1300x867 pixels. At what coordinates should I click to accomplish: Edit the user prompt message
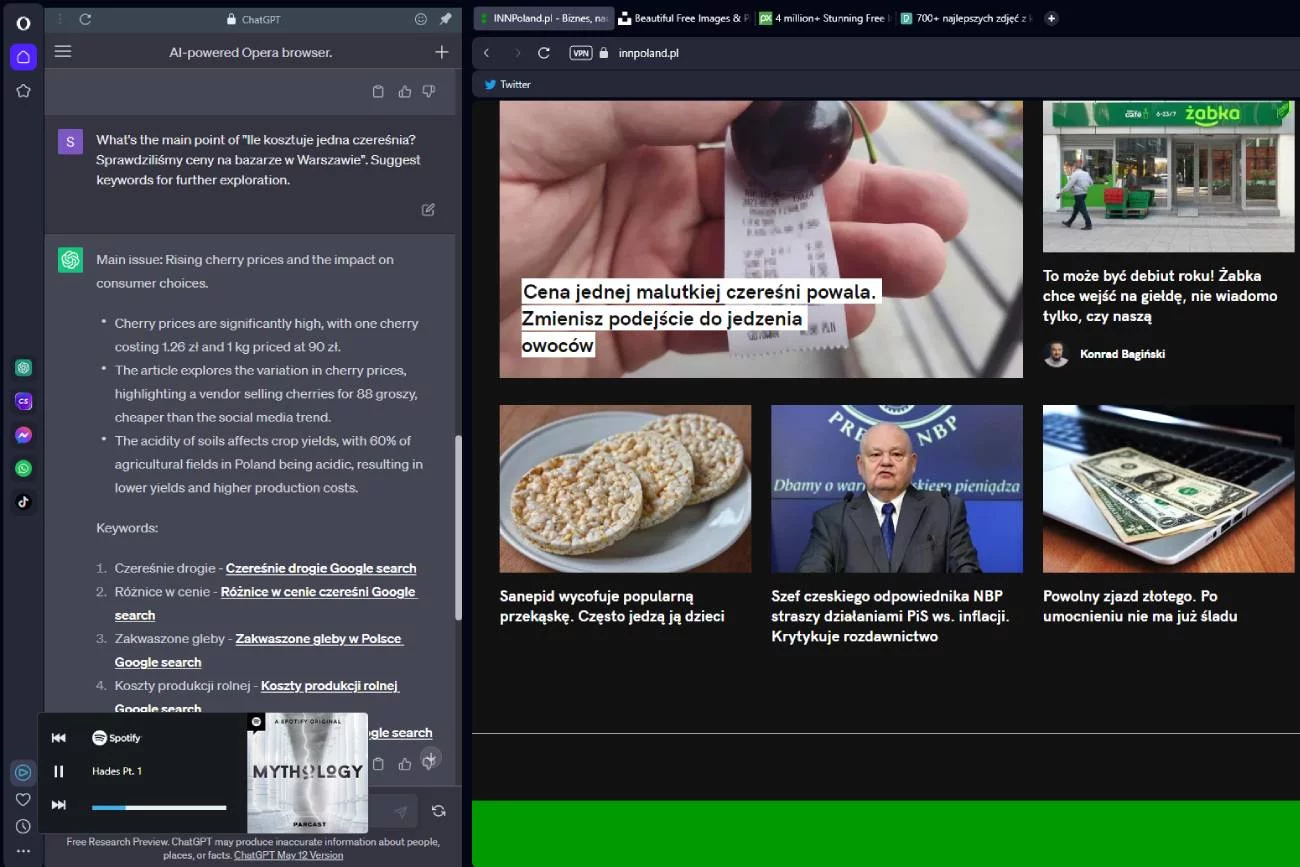(428, 210)
